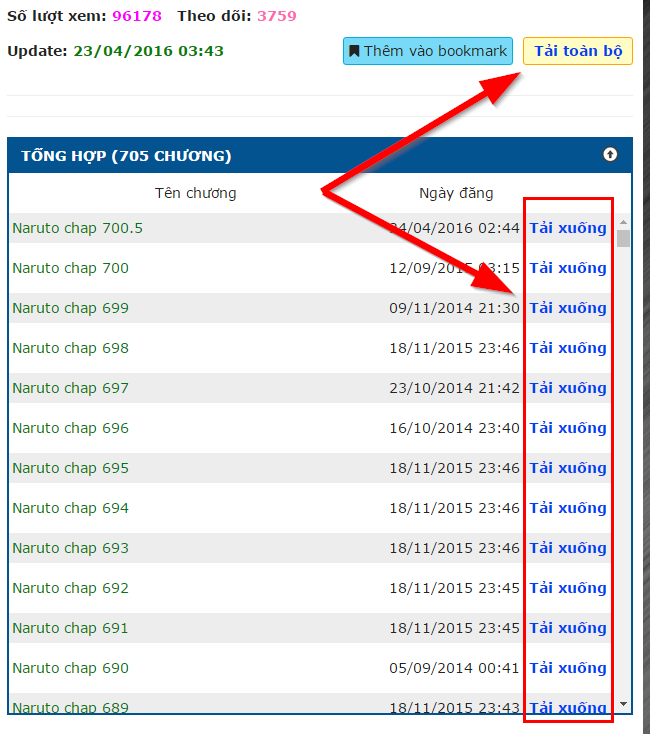Image resolution: width=650 pixels, height=734 pixels.
Task: Click the view count 96178
Action: coord(137,16)
